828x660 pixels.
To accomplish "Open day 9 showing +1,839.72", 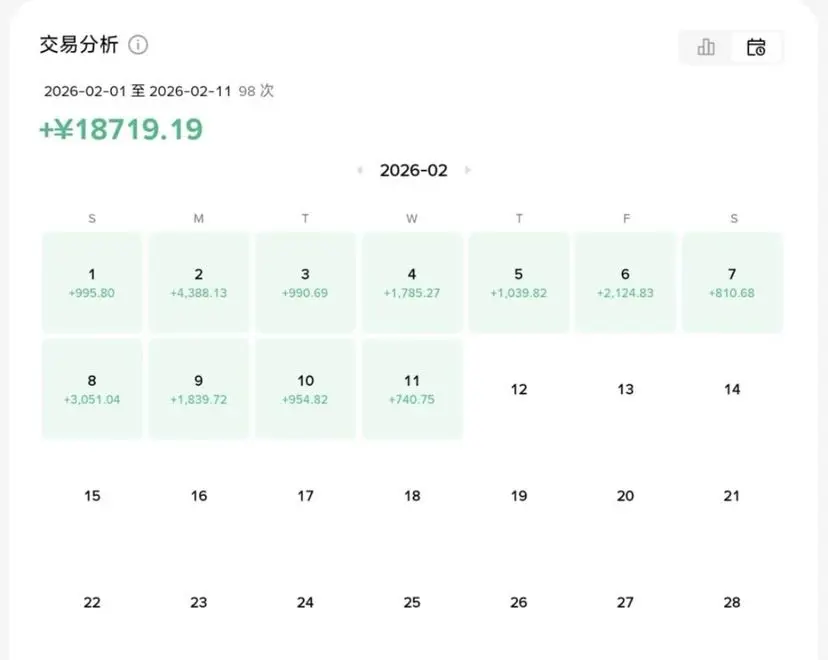I will click(x=199, y=389).
